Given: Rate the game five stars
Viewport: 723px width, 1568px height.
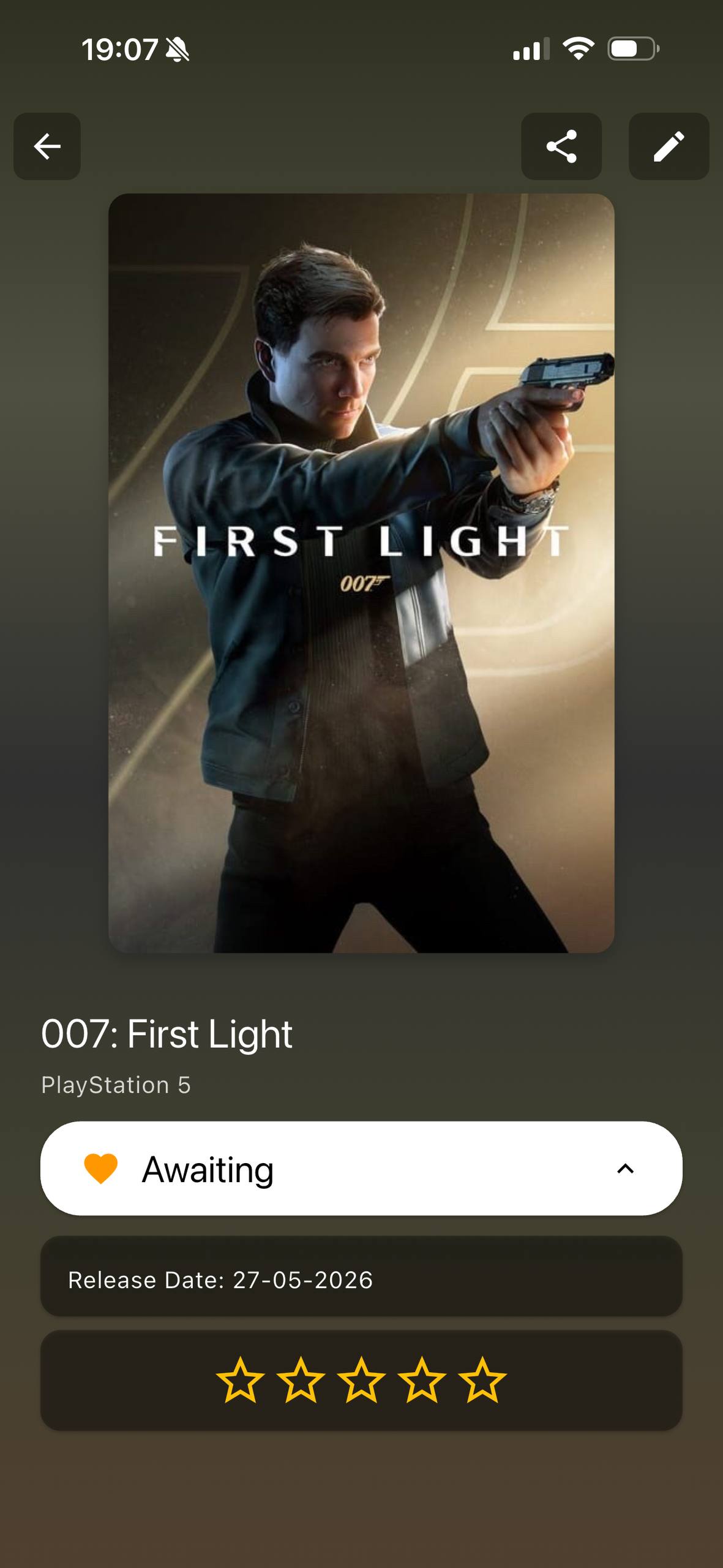Looking at the screenshot, I should 482,1380.
